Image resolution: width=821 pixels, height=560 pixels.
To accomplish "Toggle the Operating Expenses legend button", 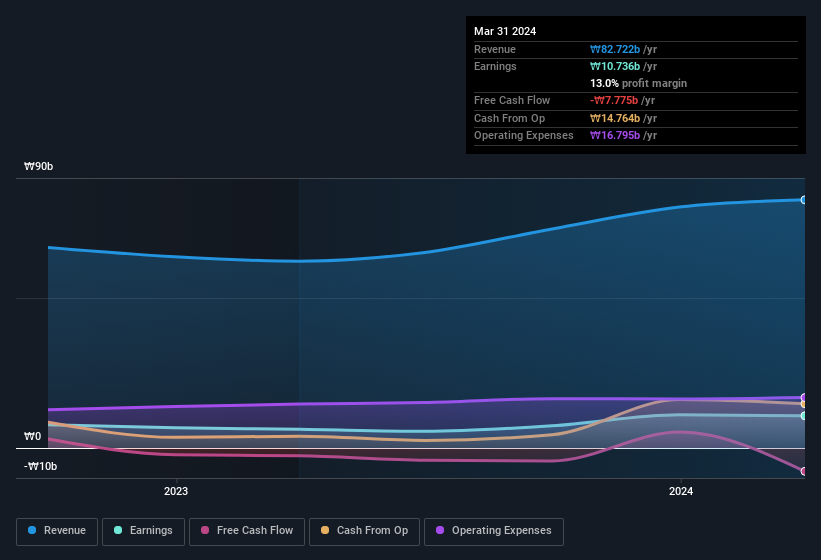I will (494, 531).
